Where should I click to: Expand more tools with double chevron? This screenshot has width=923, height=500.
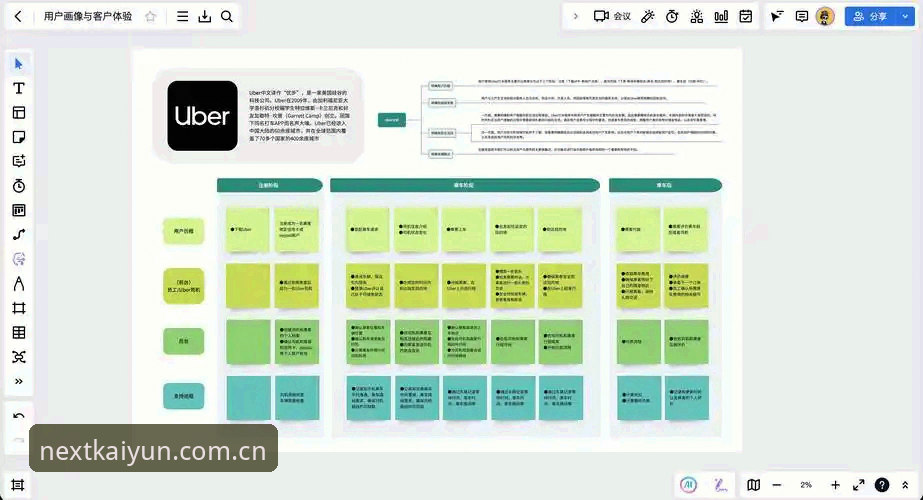tap(19, 382)
